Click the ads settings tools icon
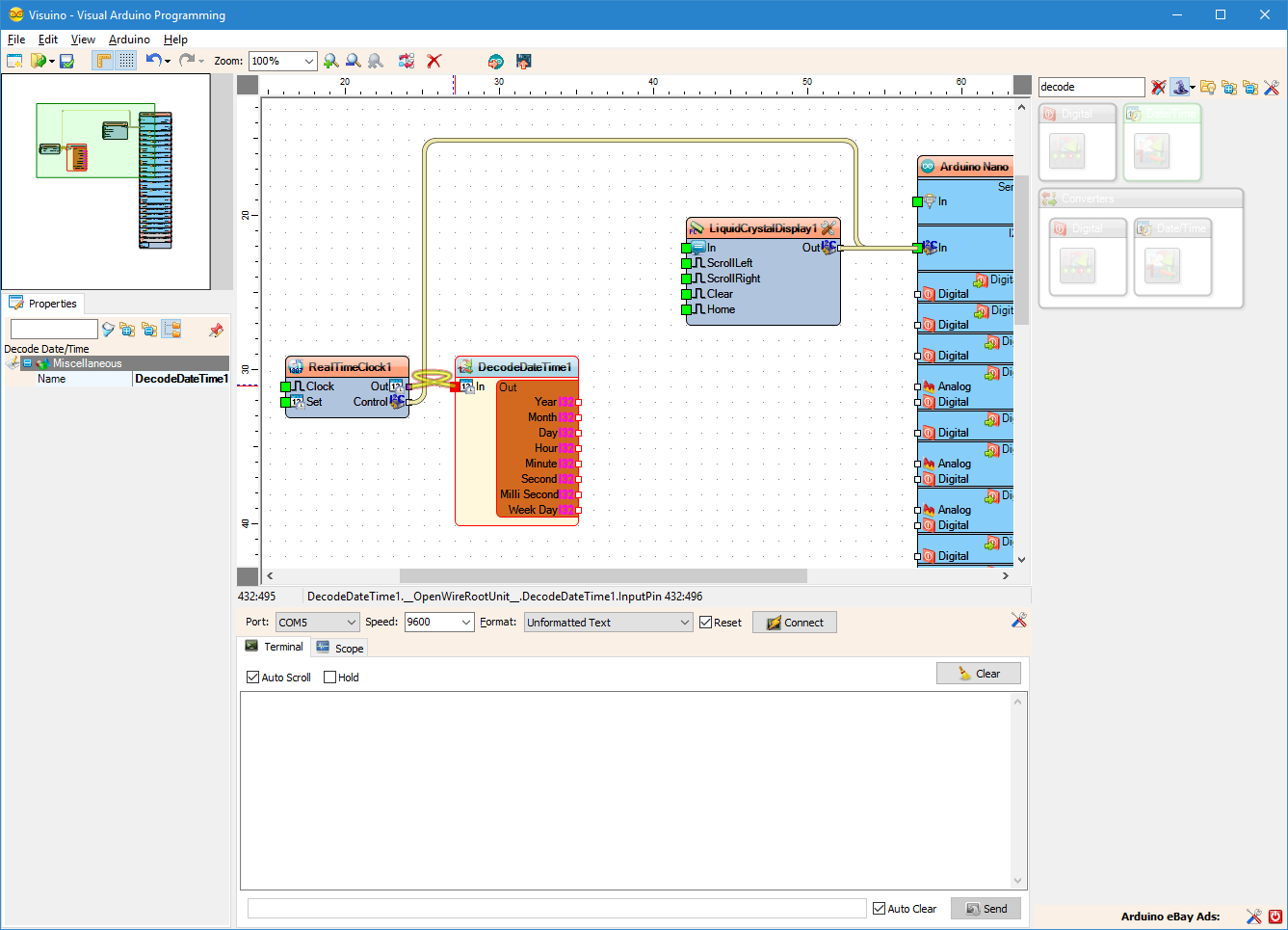 pos(1253,917)
